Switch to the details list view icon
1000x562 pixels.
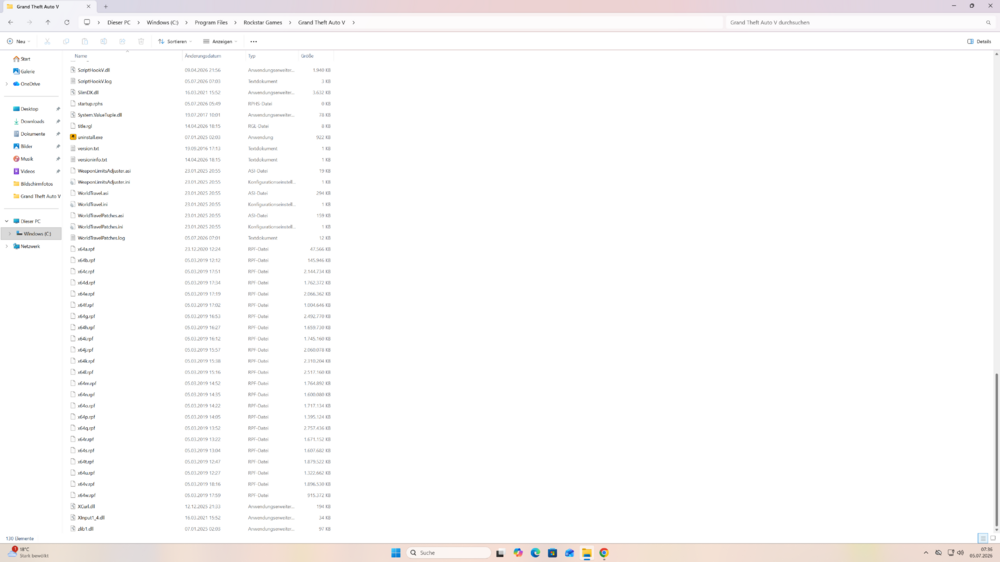click(x=983, y=538)
